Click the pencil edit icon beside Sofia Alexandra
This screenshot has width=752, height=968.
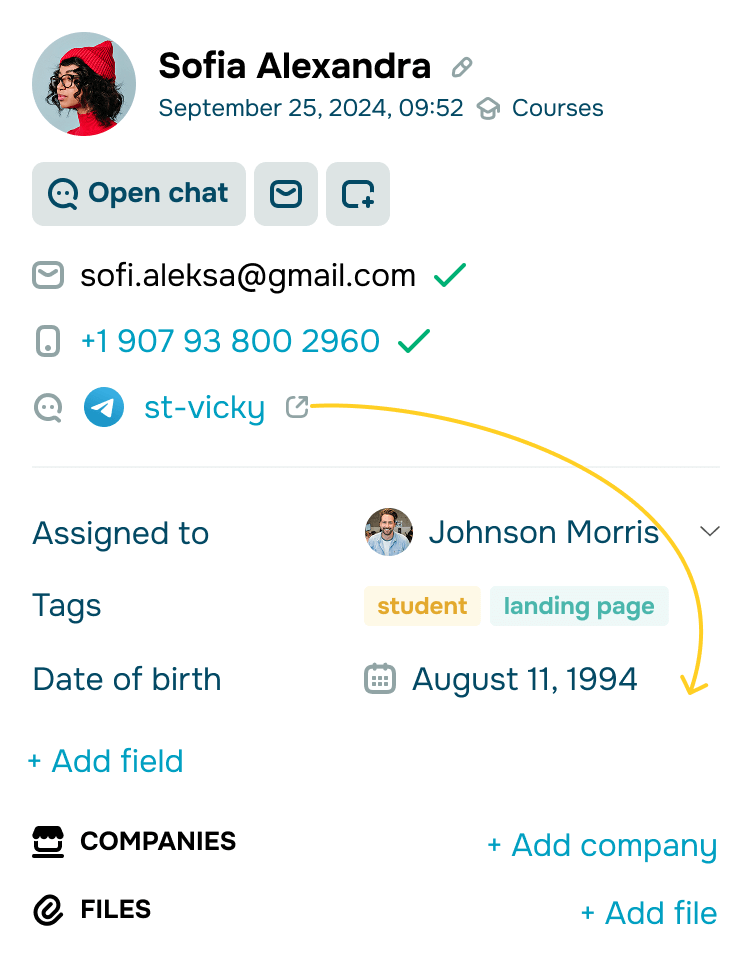(460, 66)
